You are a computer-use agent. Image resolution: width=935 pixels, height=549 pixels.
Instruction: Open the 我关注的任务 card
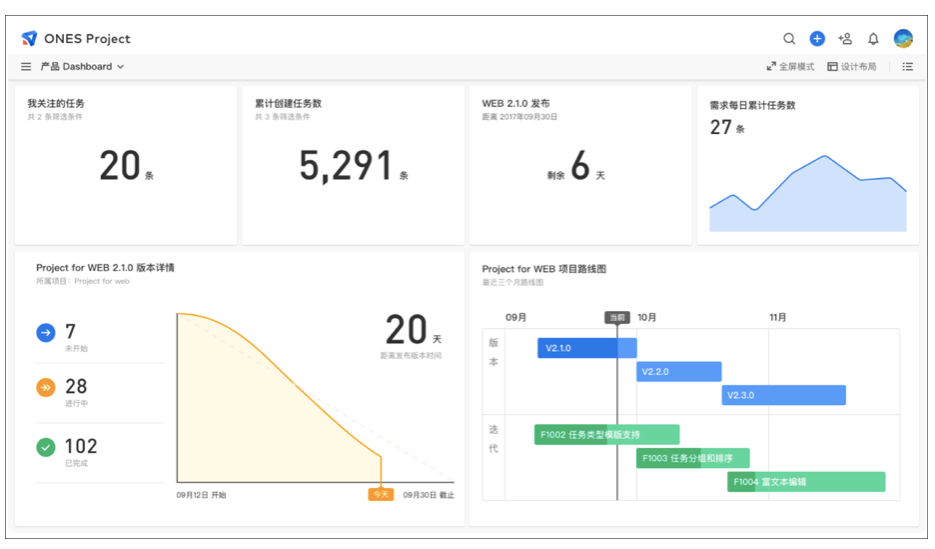pos(126,165)
